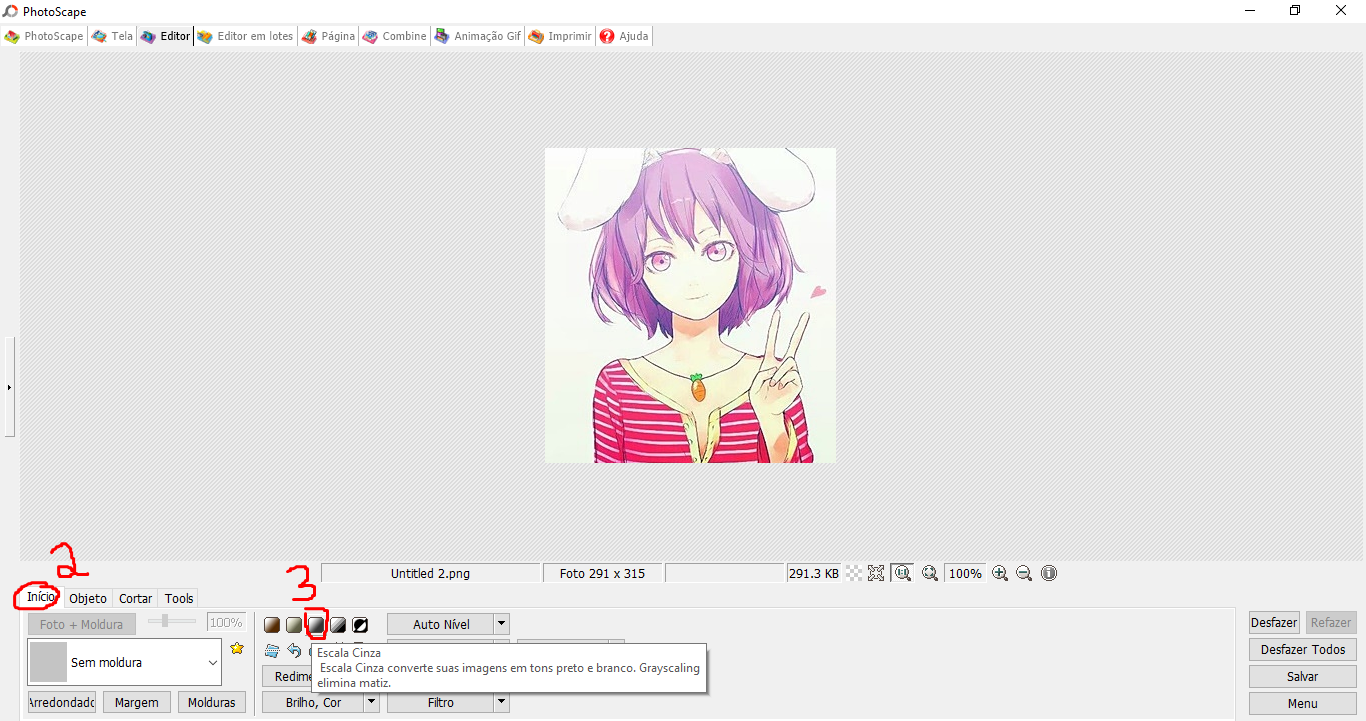Image resolution: width=1366 pixels, height=721 pixels.
Task: Click the Refazer redo button
Action: [x=1331, y=622]
